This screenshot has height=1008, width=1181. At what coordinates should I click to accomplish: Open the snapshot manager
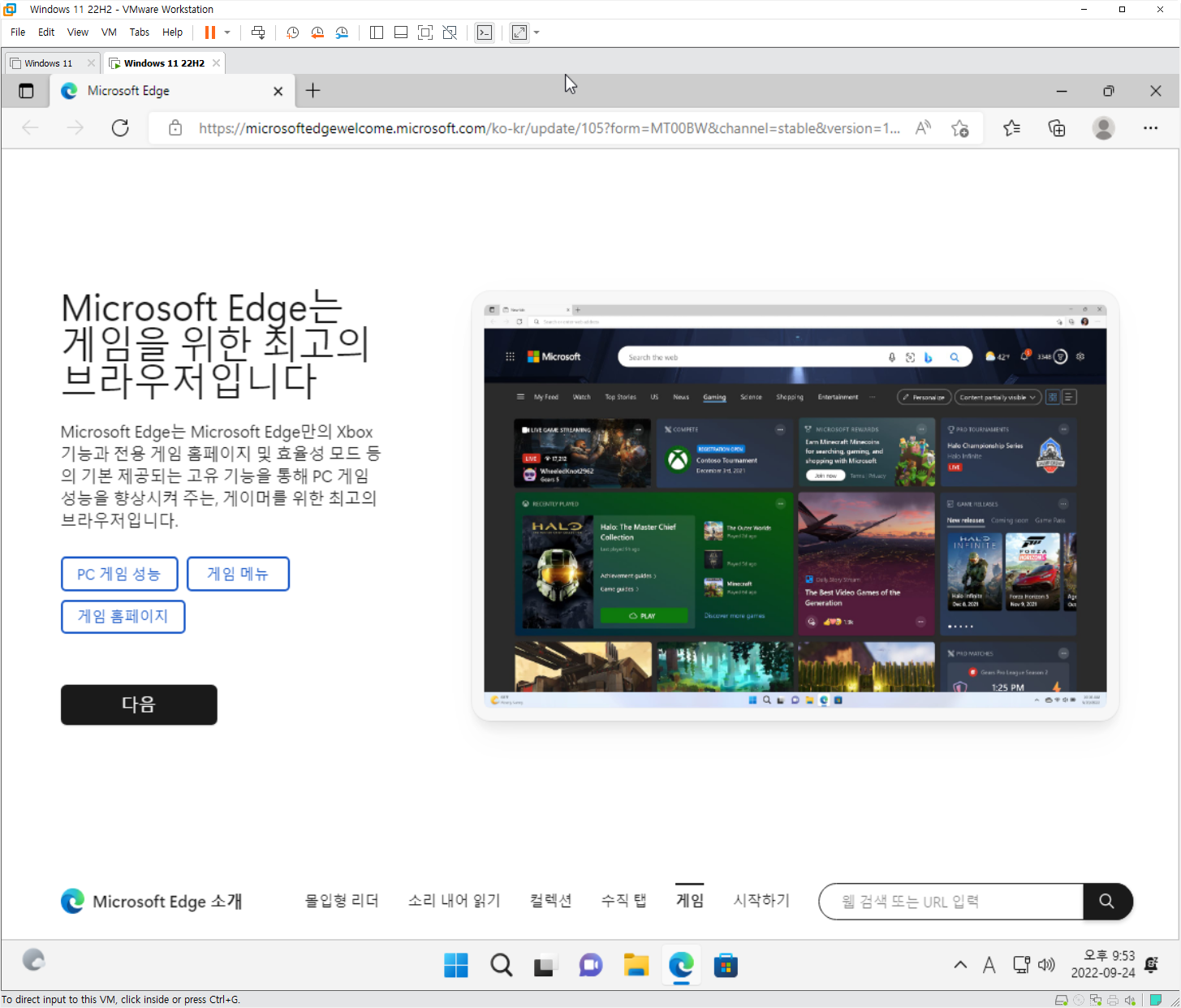pyautogui.click(x=342, y=32)
